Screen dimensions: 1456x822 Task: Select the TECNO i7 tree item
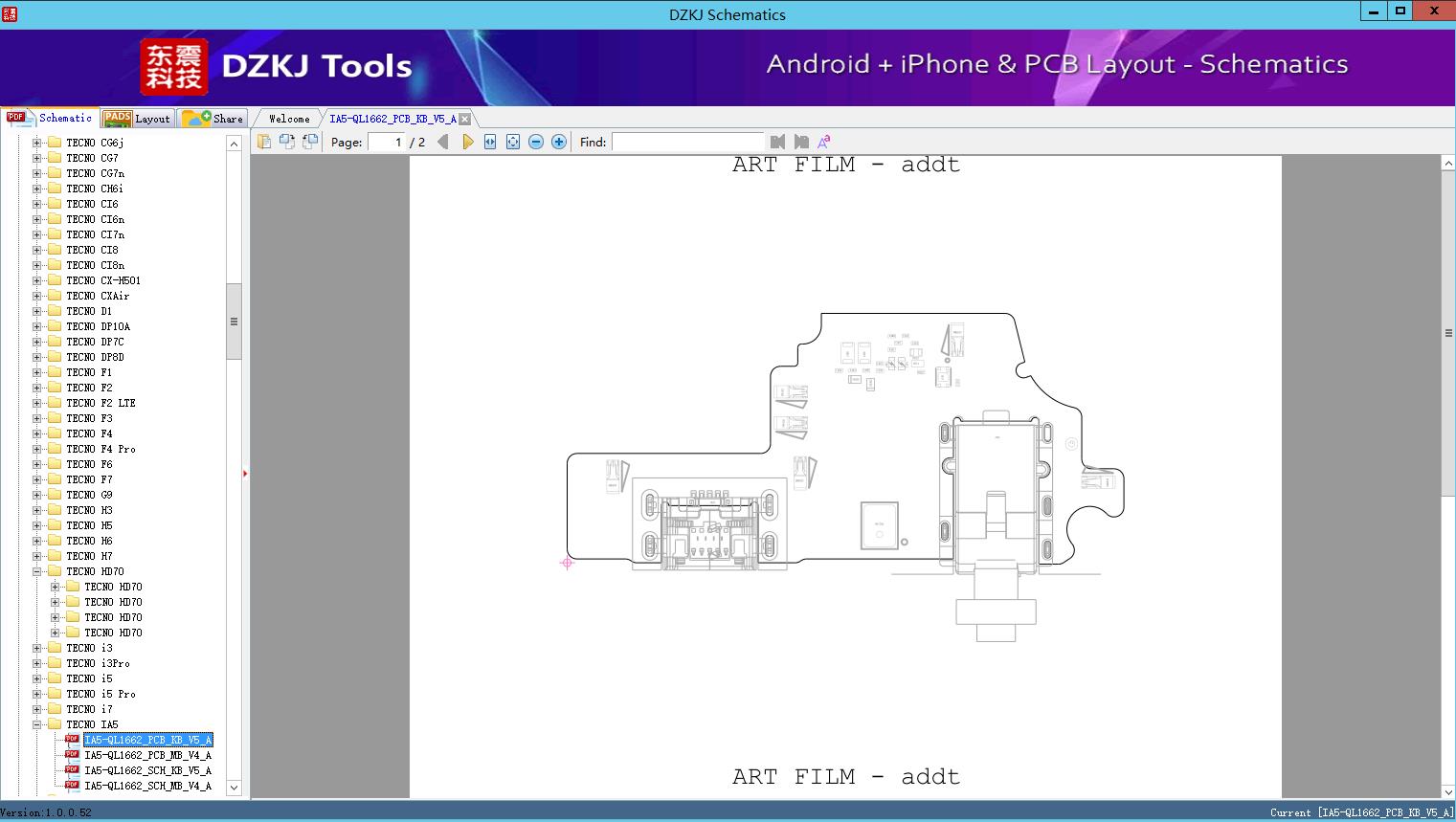89,709
